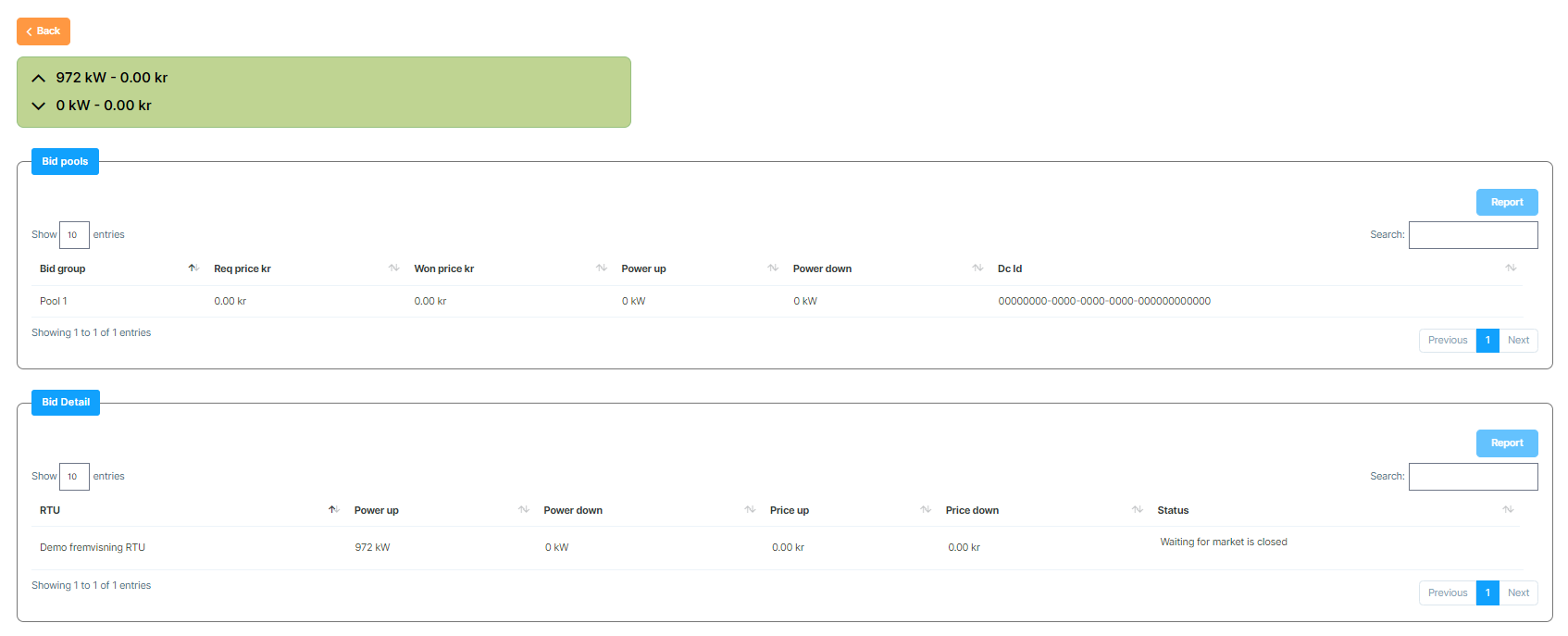Screen dimensions: 1568x636
Task: Click Previous in Bid Detail pagination
Action: [1448, 593]
